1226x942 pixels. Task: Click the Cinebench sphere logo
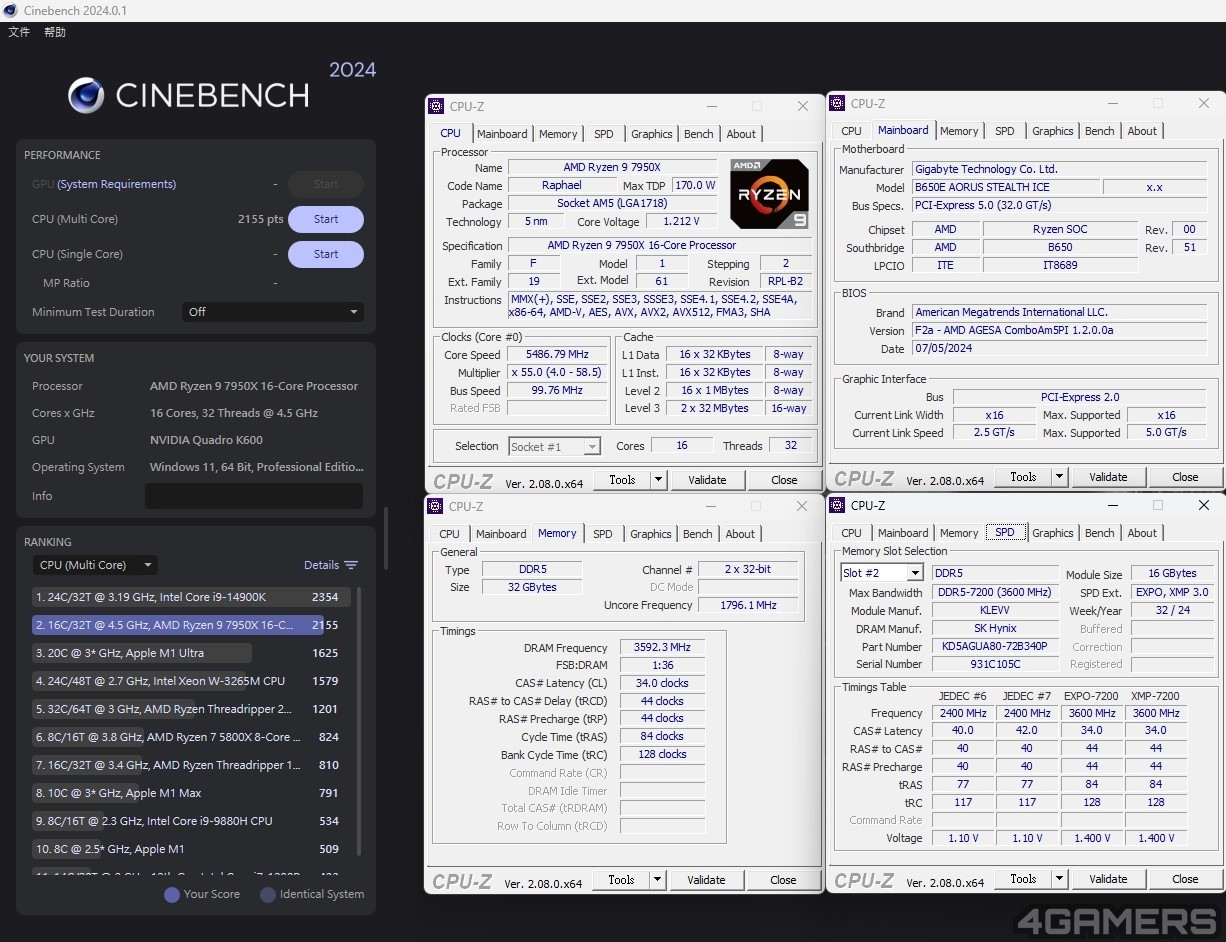tap(86, 95)
